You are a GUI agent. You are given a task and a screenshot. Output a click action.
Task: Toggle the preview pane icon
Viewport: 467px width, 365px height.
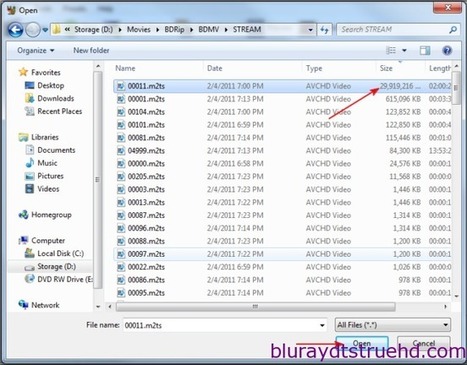(x=425, y=51)
